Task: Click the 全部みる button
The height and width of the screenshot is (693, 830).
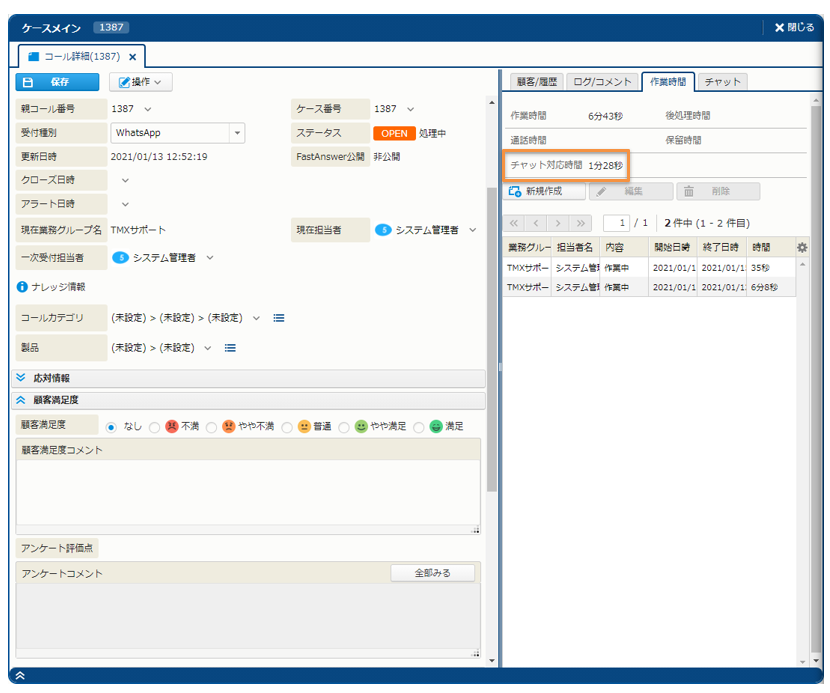Action: [x=432, y=573]
